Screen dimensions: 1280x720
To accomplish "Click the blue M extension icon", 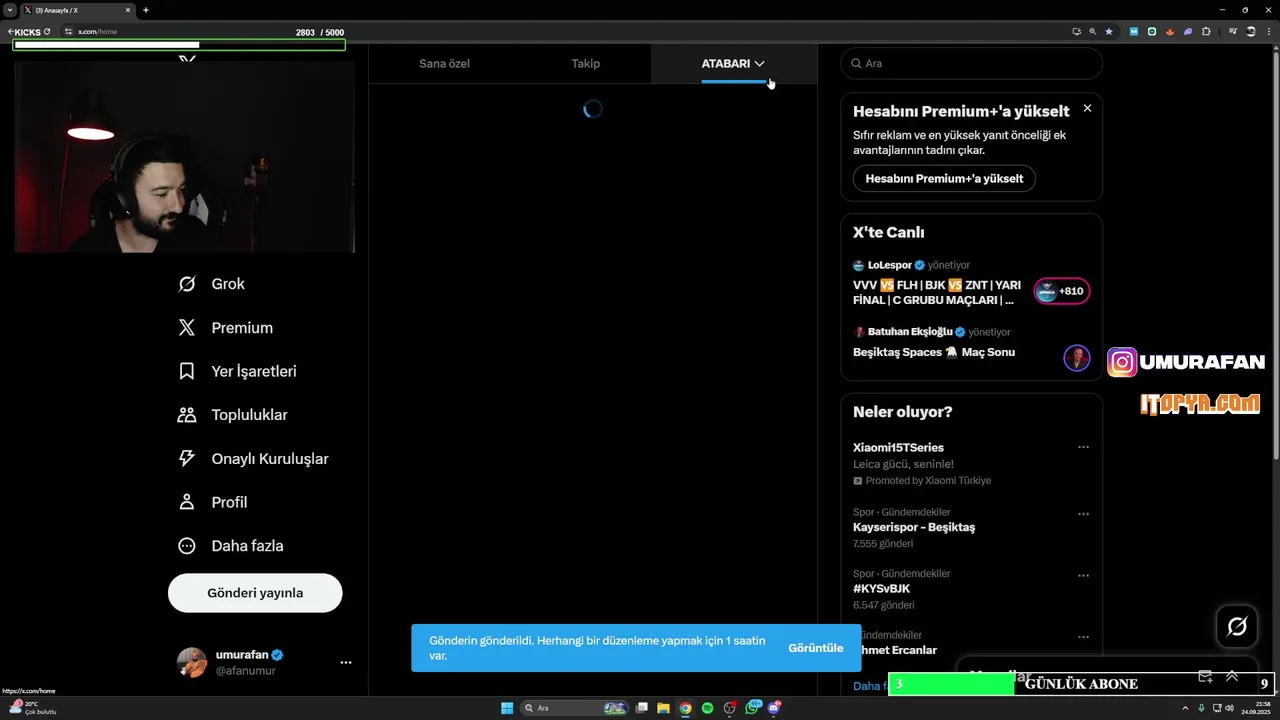I will point(1134,32).
